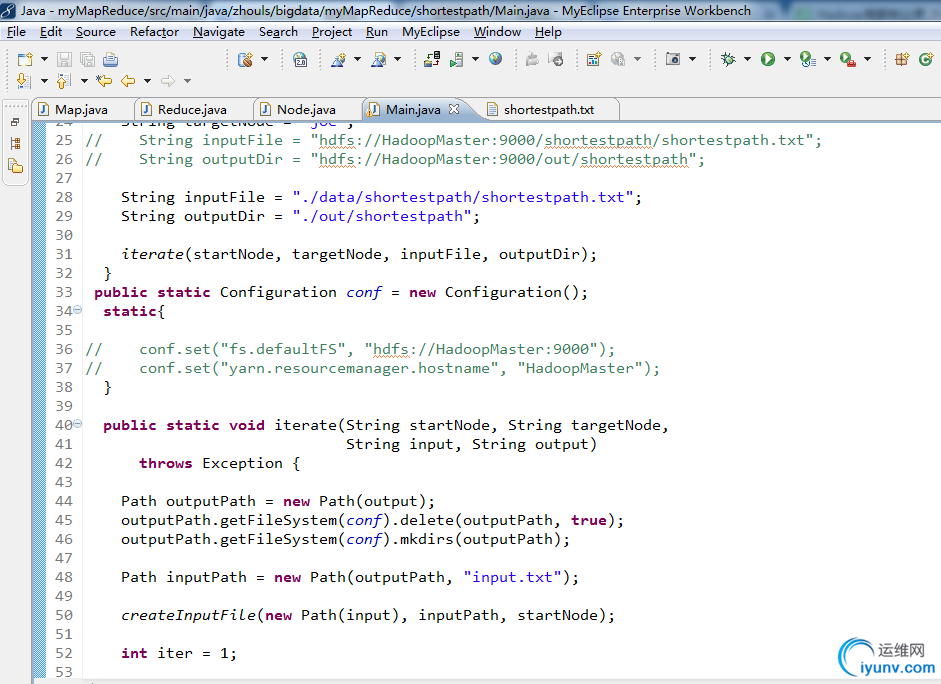Viewport: 941px width, 684px height.
Task: Click the Restore view icon in left sidebar
Action: 15,122
